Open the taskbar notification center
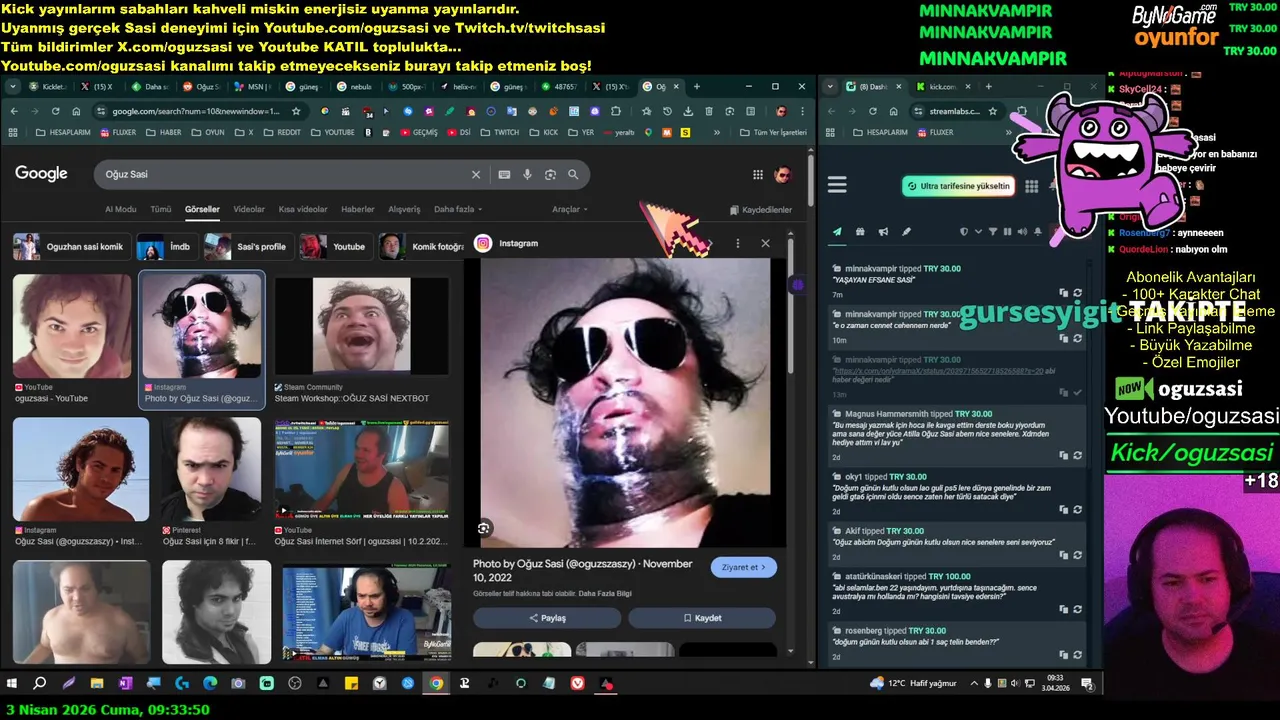 tap(1087, 683)
